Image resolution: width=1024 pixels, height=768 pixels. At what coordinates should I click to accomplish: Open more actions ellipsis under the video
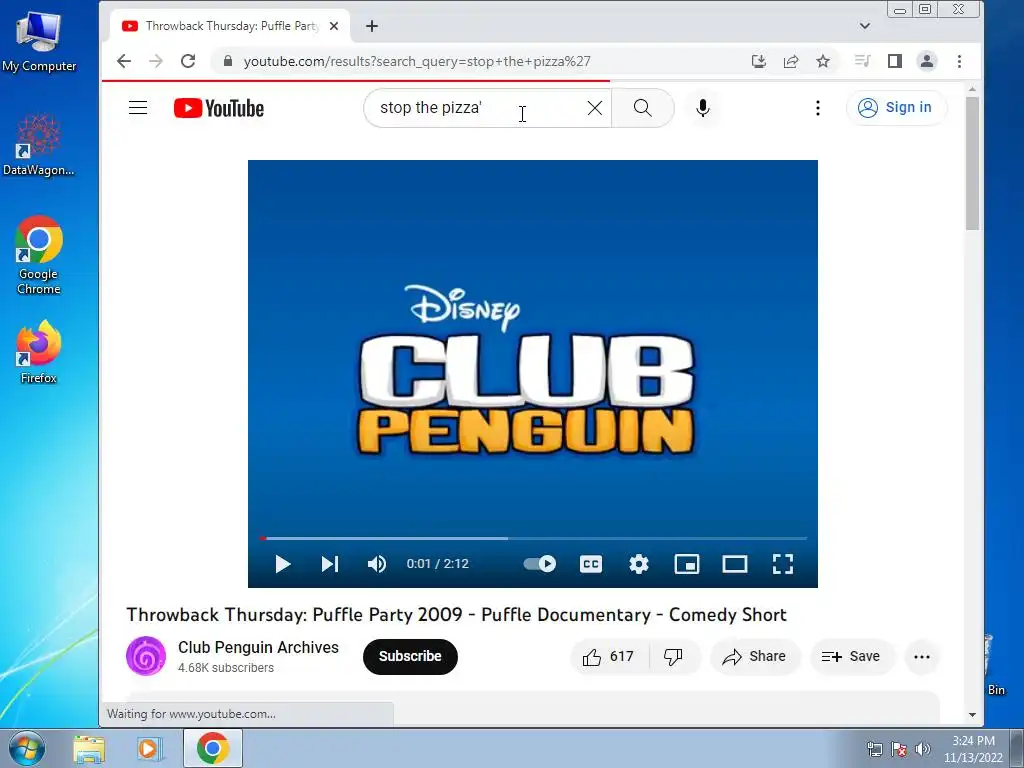click(x=921, y=657)
